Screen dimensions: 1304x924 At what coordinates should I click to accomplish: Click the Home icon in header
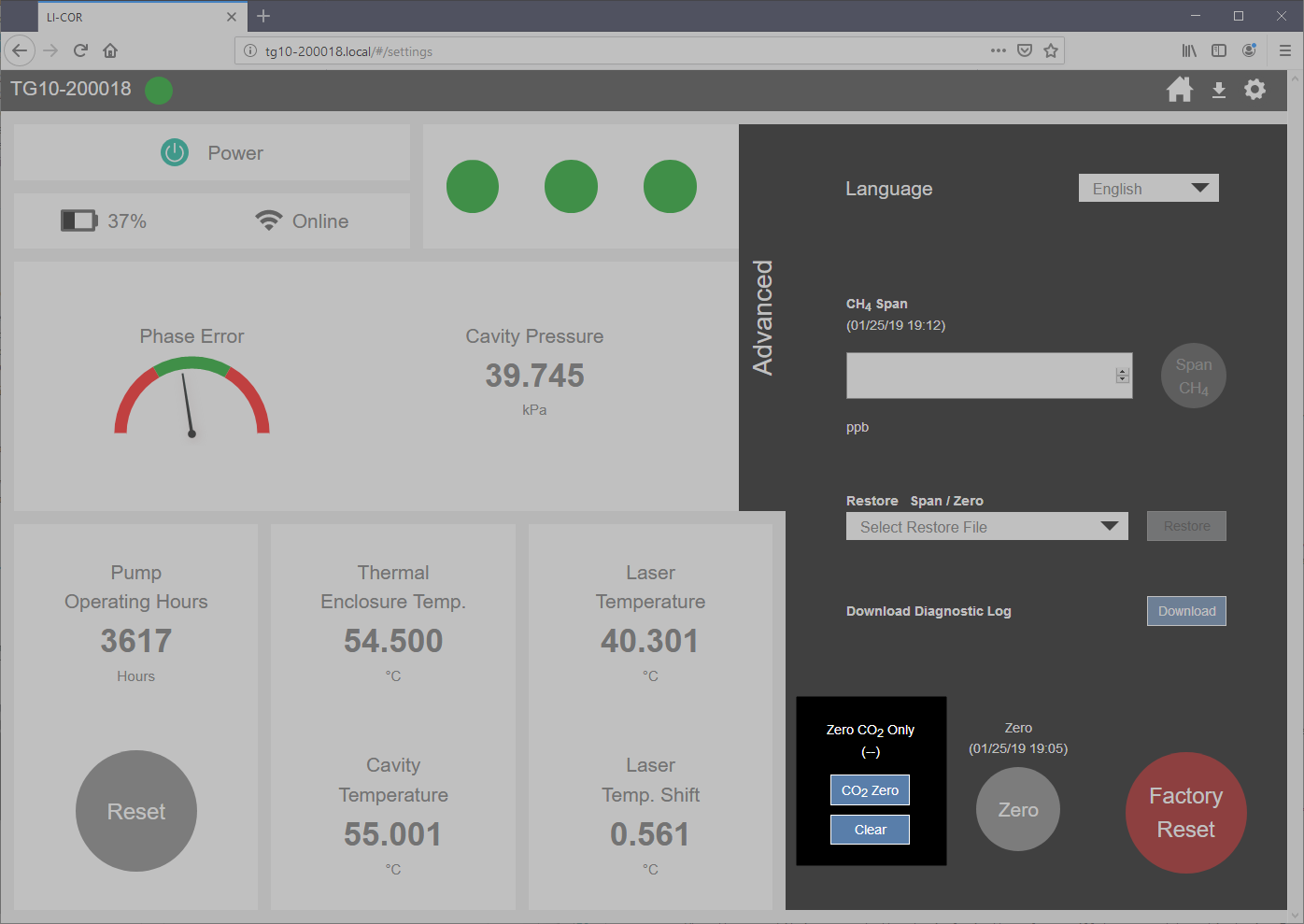tap(1180, 90)
